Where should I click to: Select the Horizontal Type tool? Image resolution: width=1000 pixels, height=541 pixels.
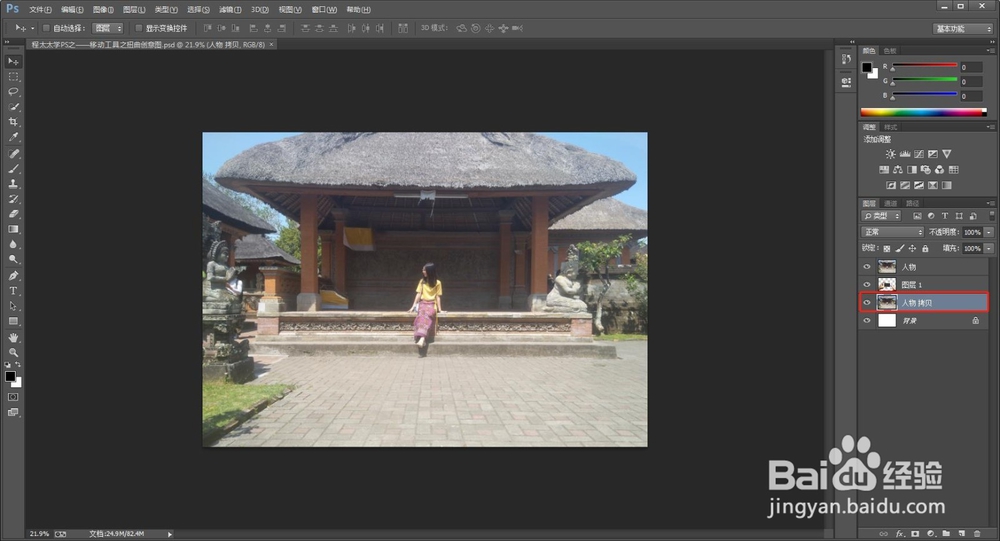(13, 291)
